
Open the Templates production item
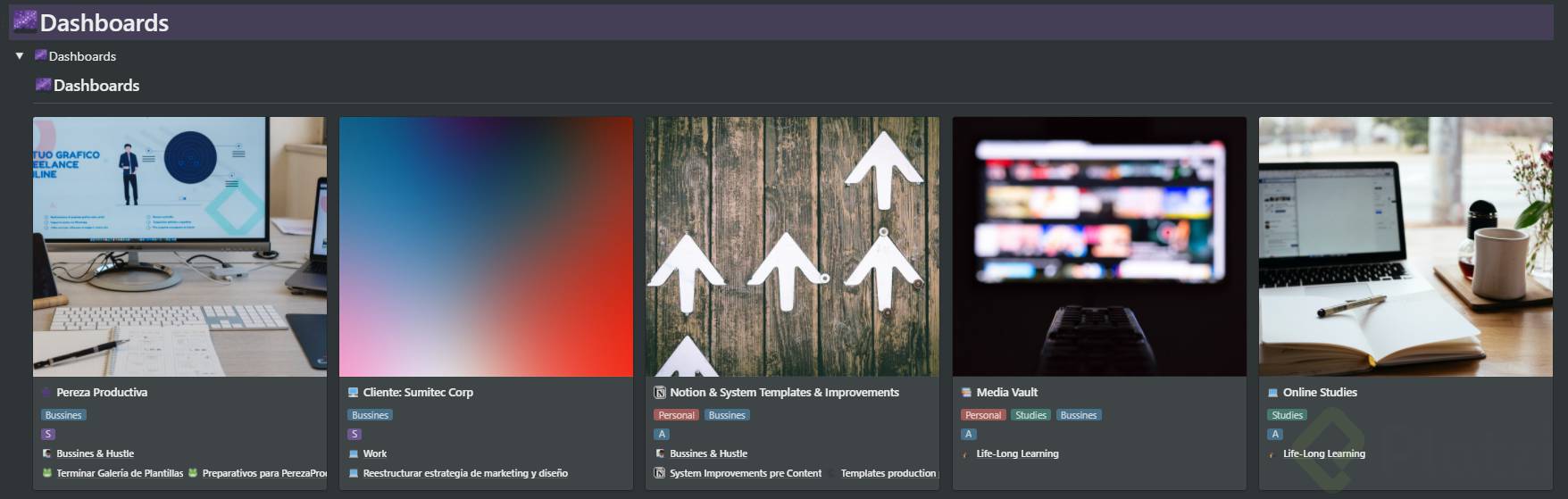(888, 473)
